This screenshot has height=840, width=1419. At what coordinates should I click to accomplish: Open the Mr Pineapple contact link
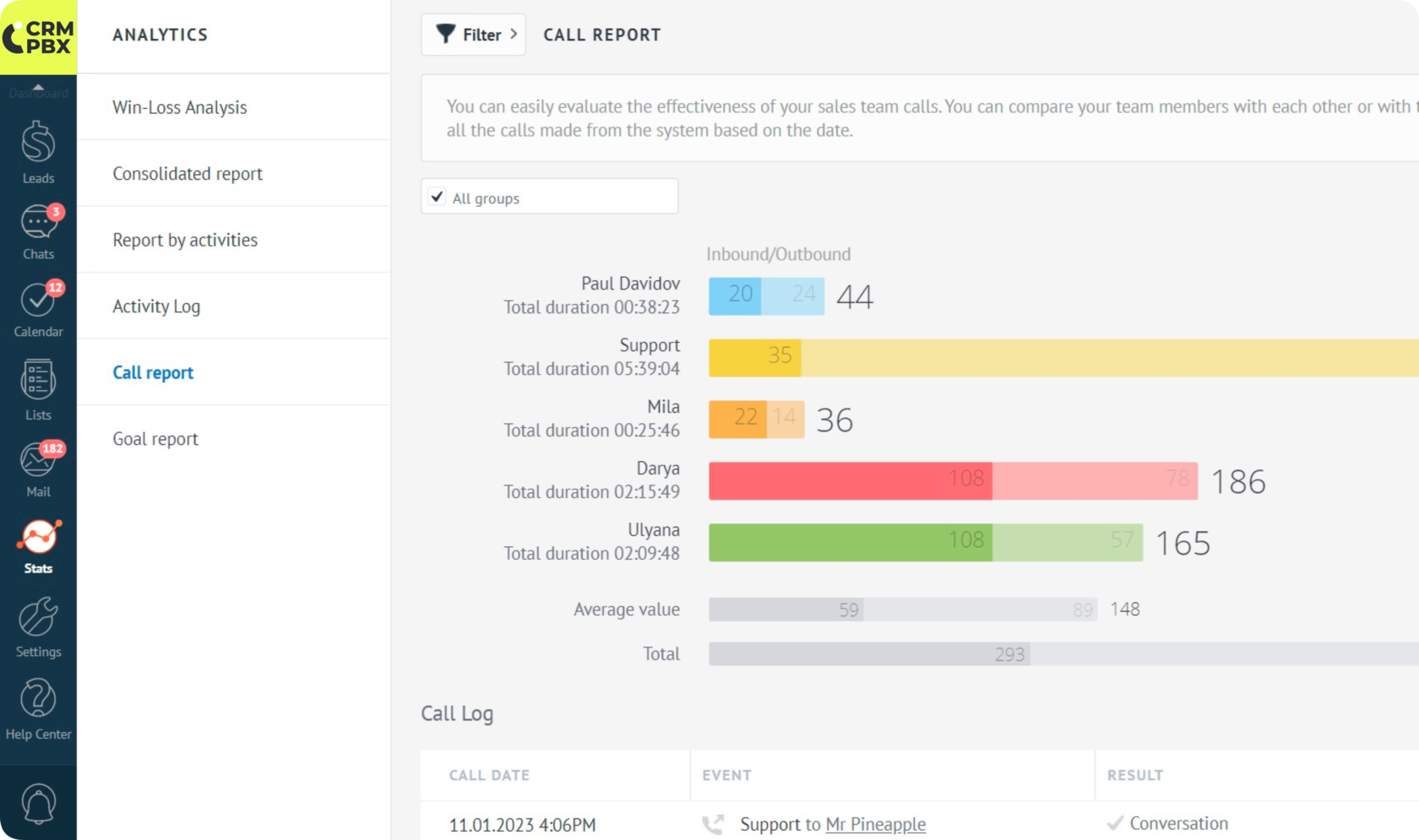coord(875,824)
